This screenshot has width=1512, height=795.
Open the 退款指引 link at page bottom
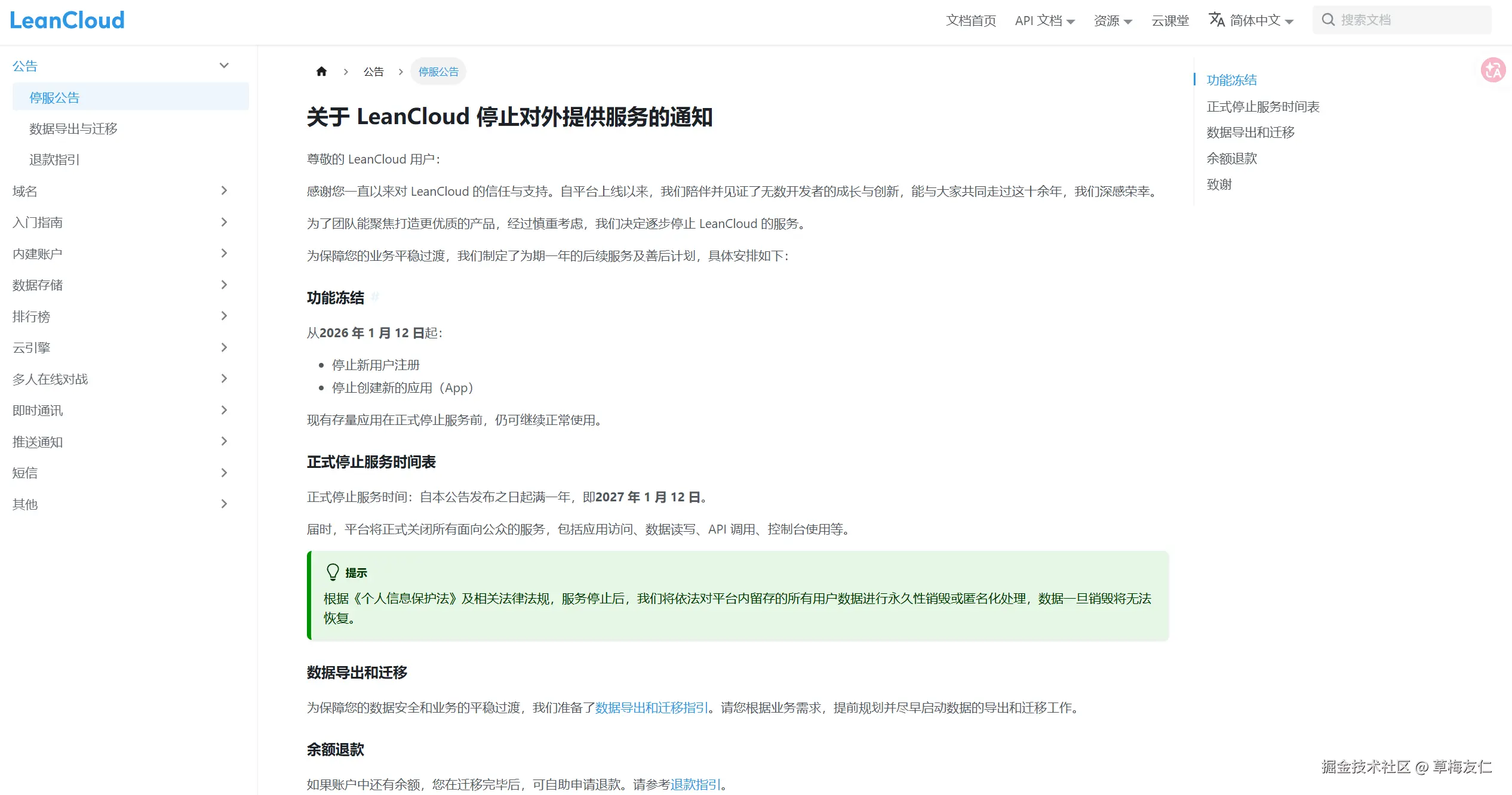click(695, 784)
